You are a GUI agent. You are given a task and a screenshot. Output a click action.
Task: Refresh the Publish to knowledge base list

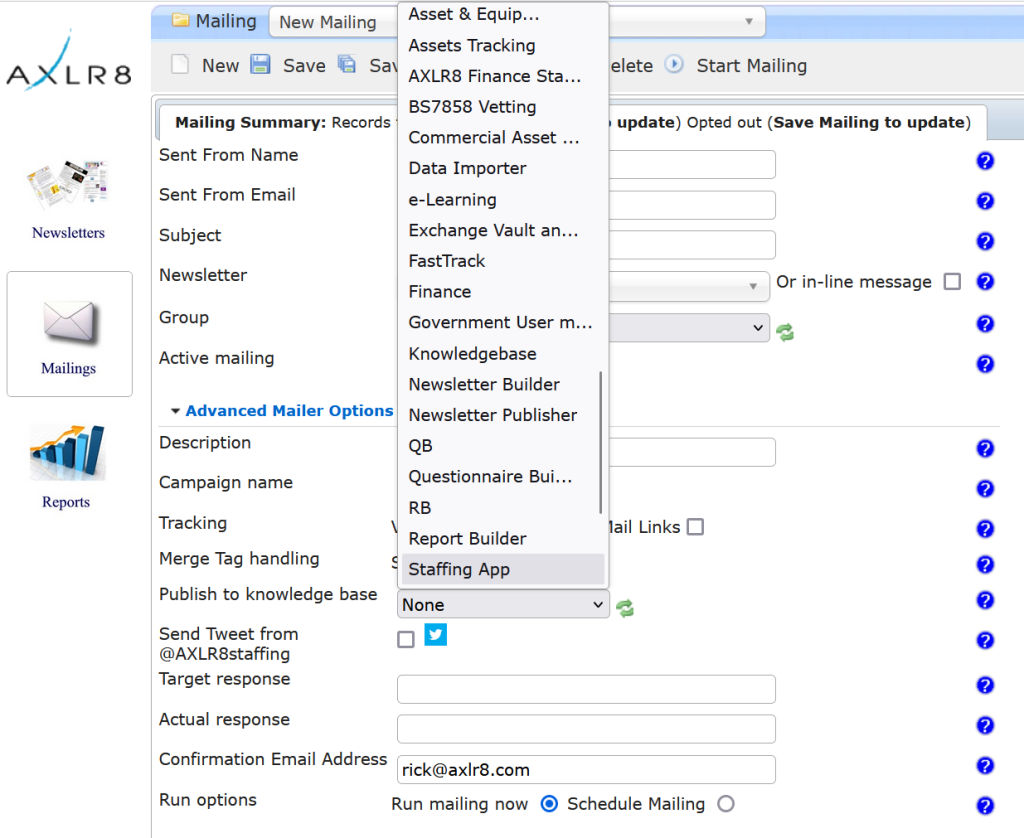[x=625, y=608]
